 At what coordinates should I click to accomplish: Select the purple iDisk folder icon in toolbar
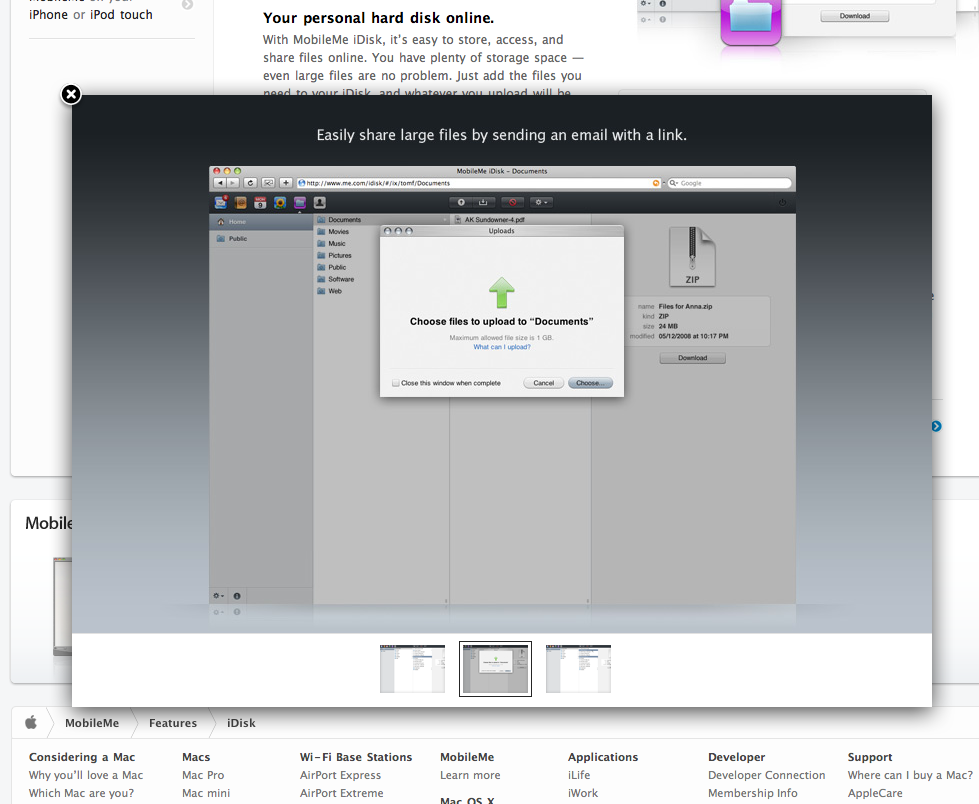[x=300, y=202]
